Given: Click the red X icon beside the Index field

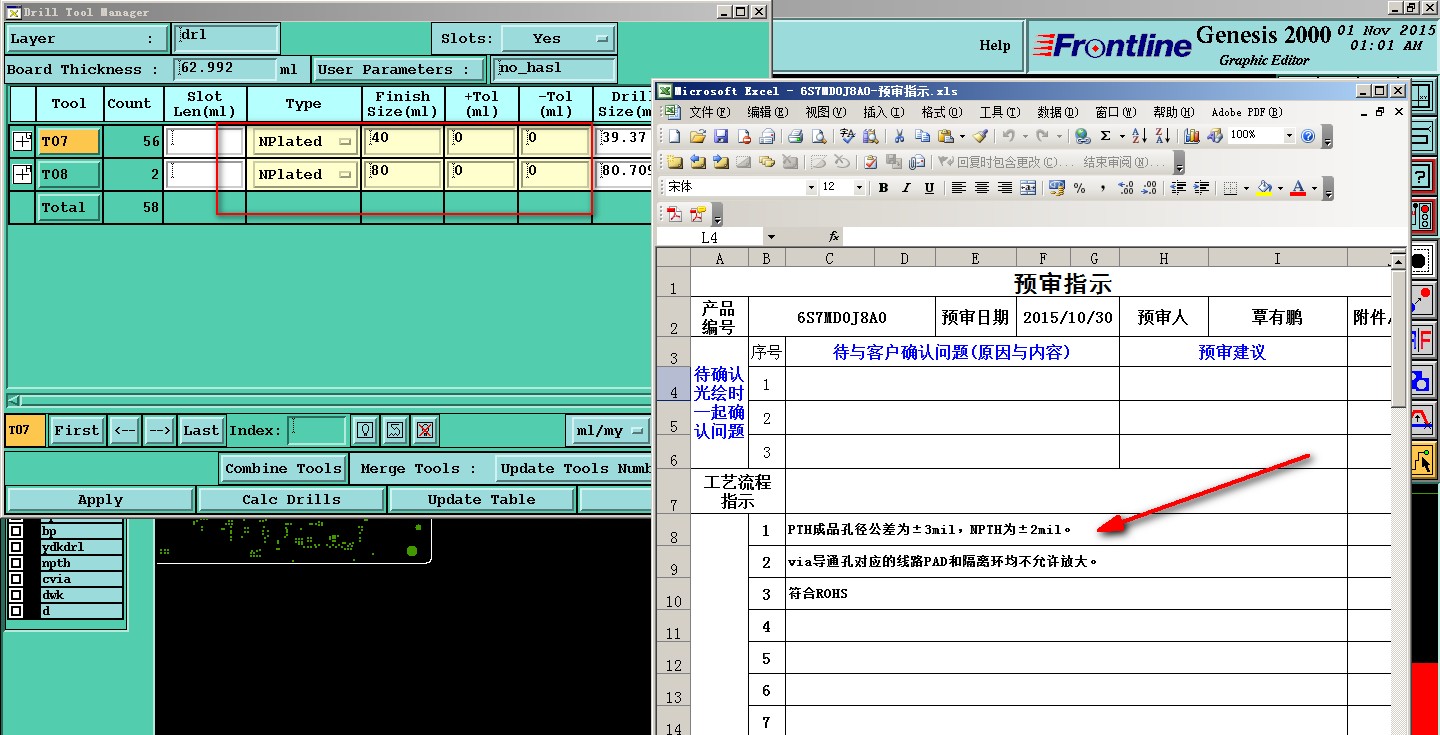Looking at the screenshot, I should point(425,431).
